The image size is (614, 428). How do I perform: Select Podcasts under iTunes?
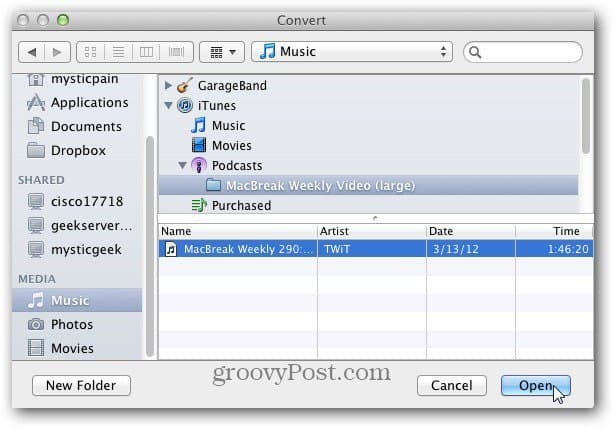(x=237, y=166)
